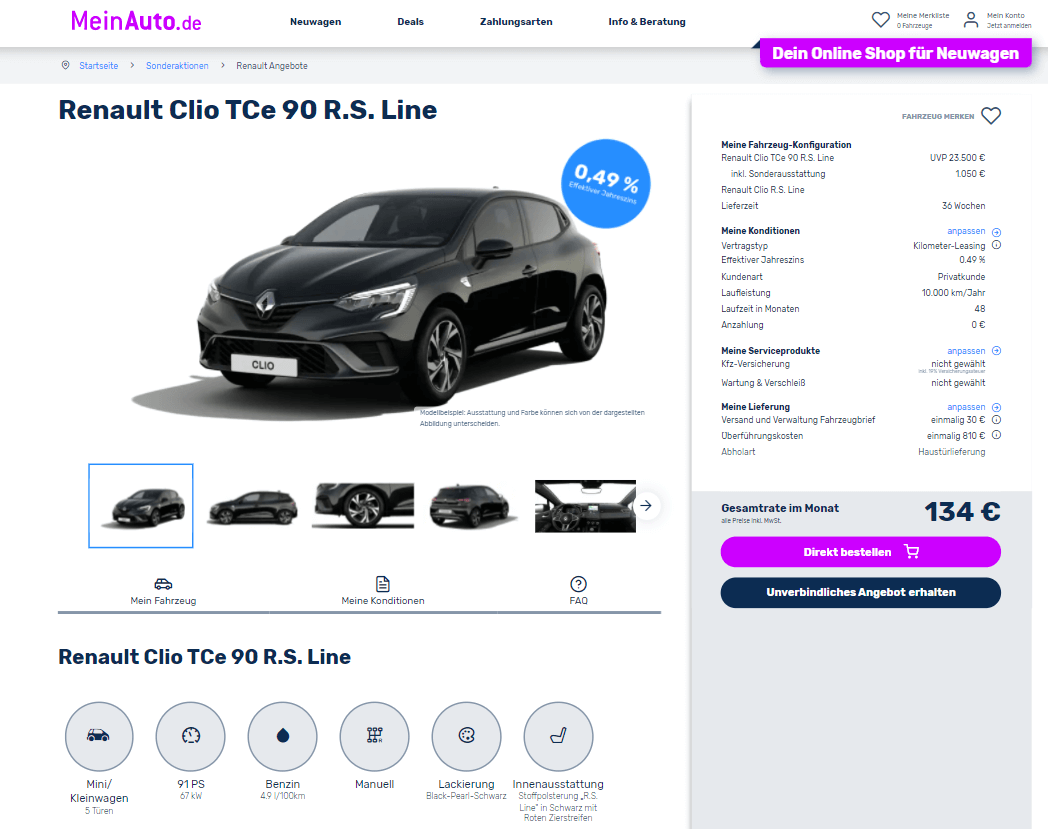The width and height of the screenshot is (1048, 829).
Task: Click the Haustürlieferung value
Action: coord(952,452)
